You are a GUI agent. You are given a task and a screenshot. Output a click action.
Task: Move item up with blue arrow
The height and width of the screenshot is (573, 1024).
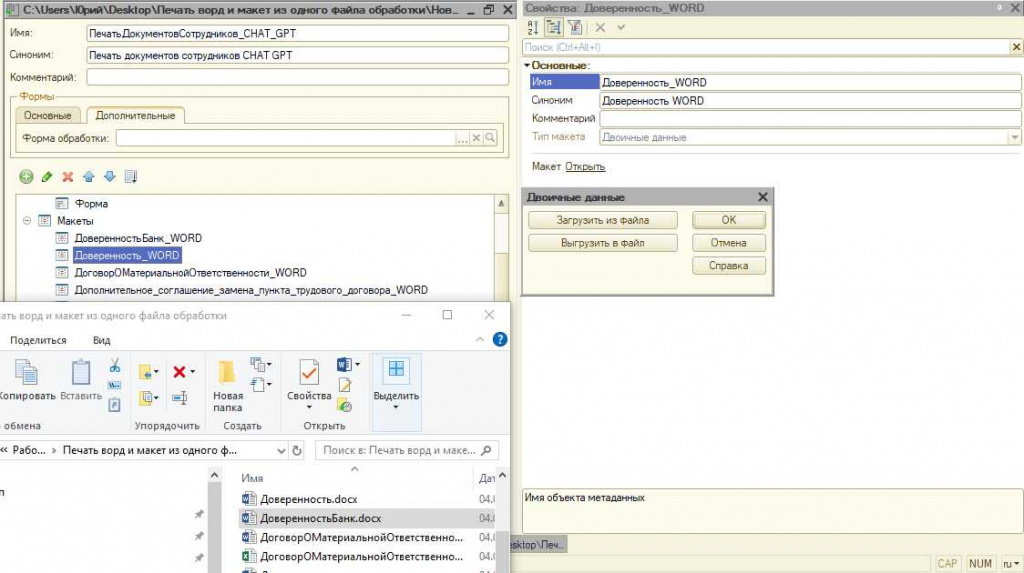[x=89, y=176]
